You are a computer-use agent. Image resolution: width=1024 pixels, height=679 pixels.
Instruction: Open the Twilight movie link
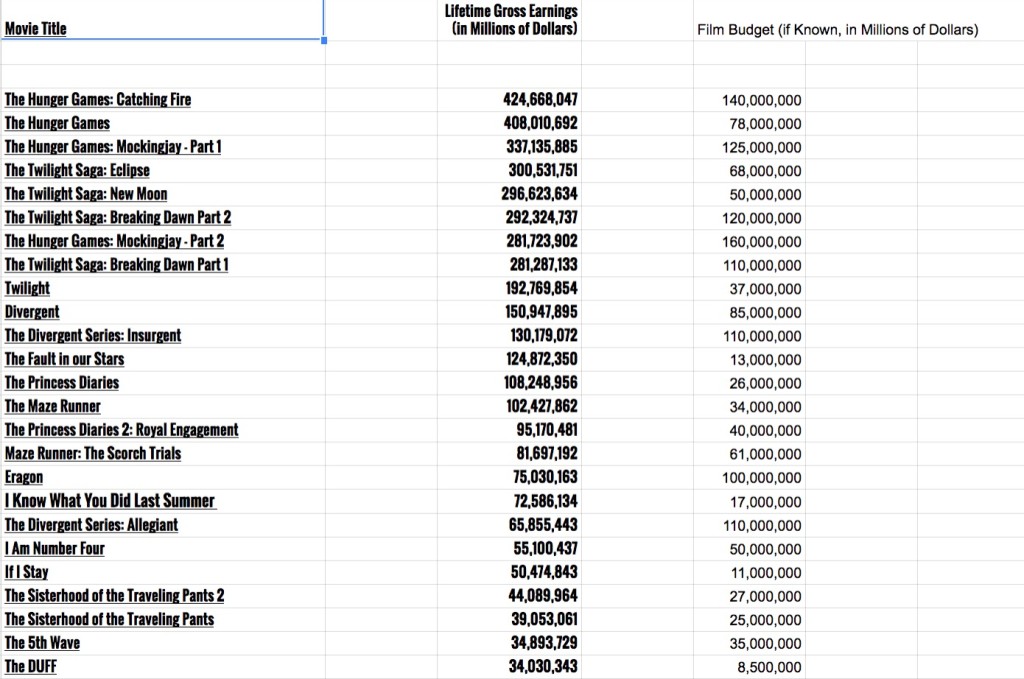27,288
